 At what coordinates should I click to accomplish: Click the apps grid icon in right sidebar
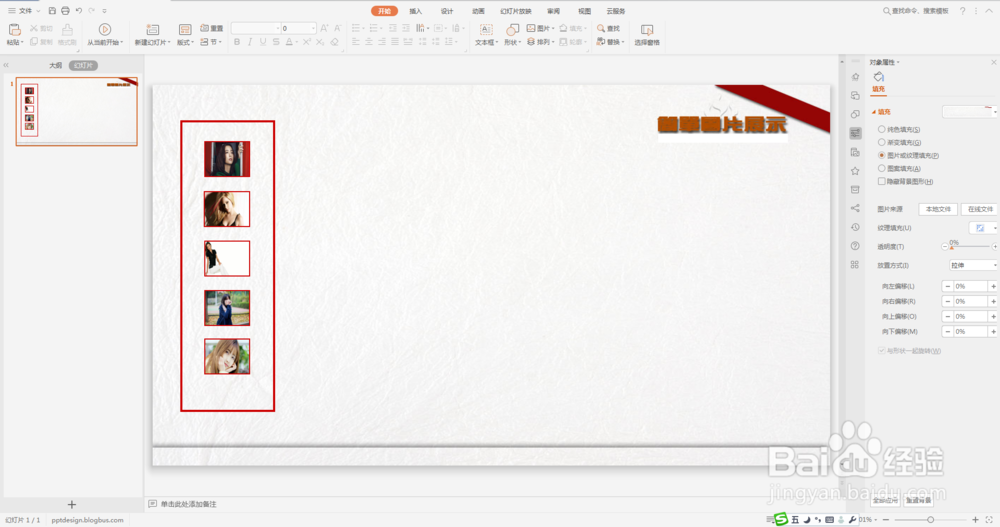pos(855,265)
